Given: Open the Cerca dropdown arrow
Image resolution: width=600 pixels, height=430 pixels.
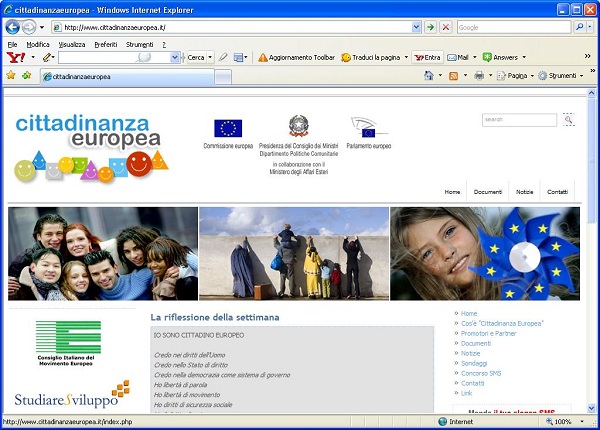Looking at the screenshot, I should (x=210, y=57).
